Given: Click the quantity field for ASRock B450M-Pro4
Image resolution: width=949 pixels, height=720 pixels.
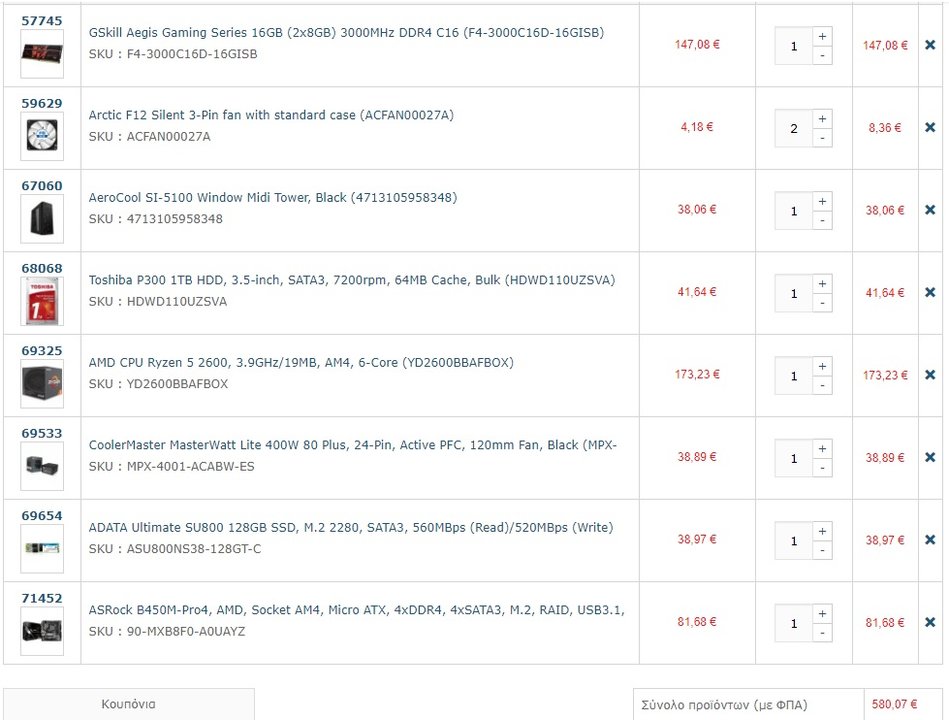Looking at the screenshot, I should (793, 623).
